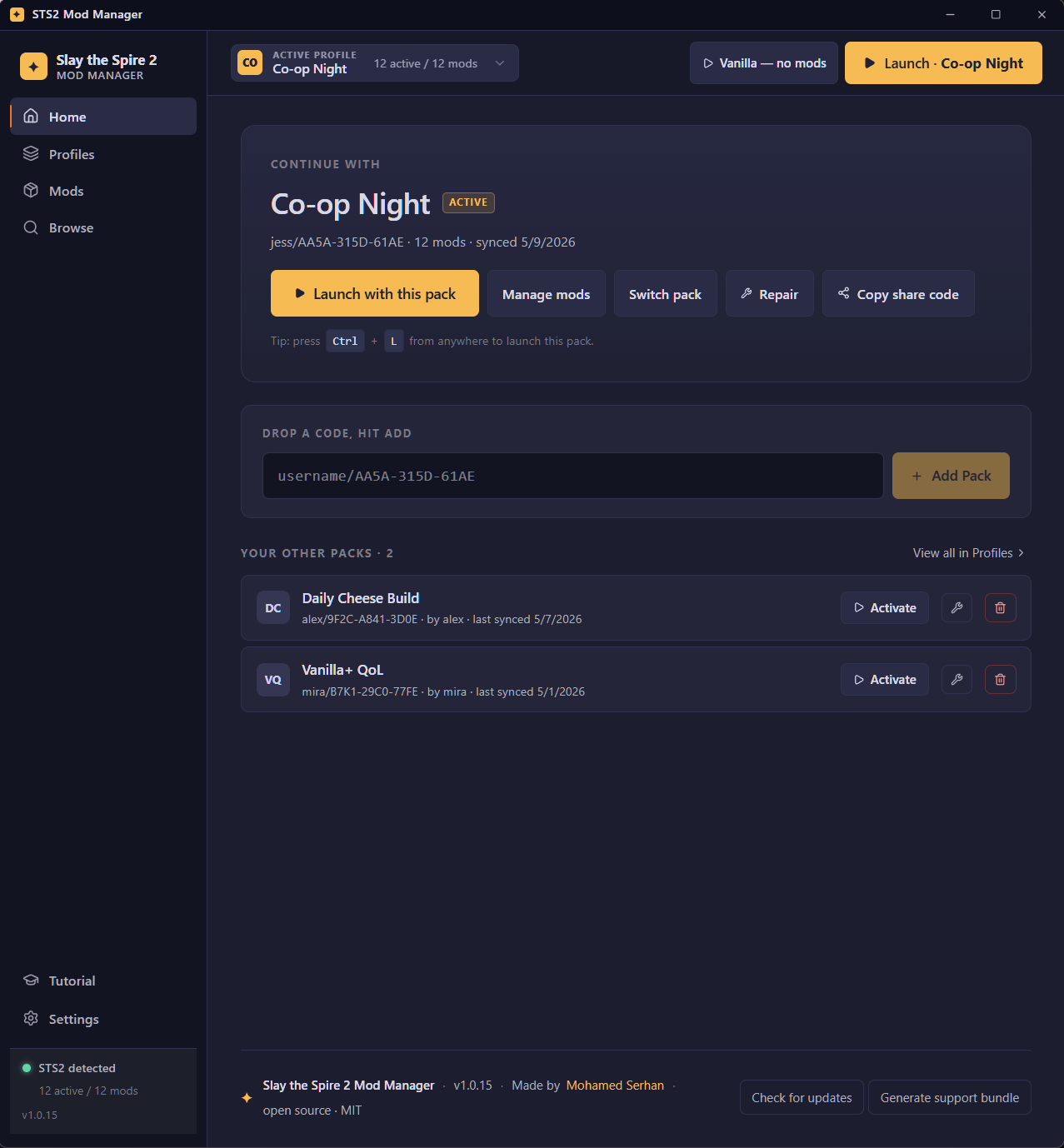
Task: Open Settings from the sidebar
Action: tap(103, 1019)
